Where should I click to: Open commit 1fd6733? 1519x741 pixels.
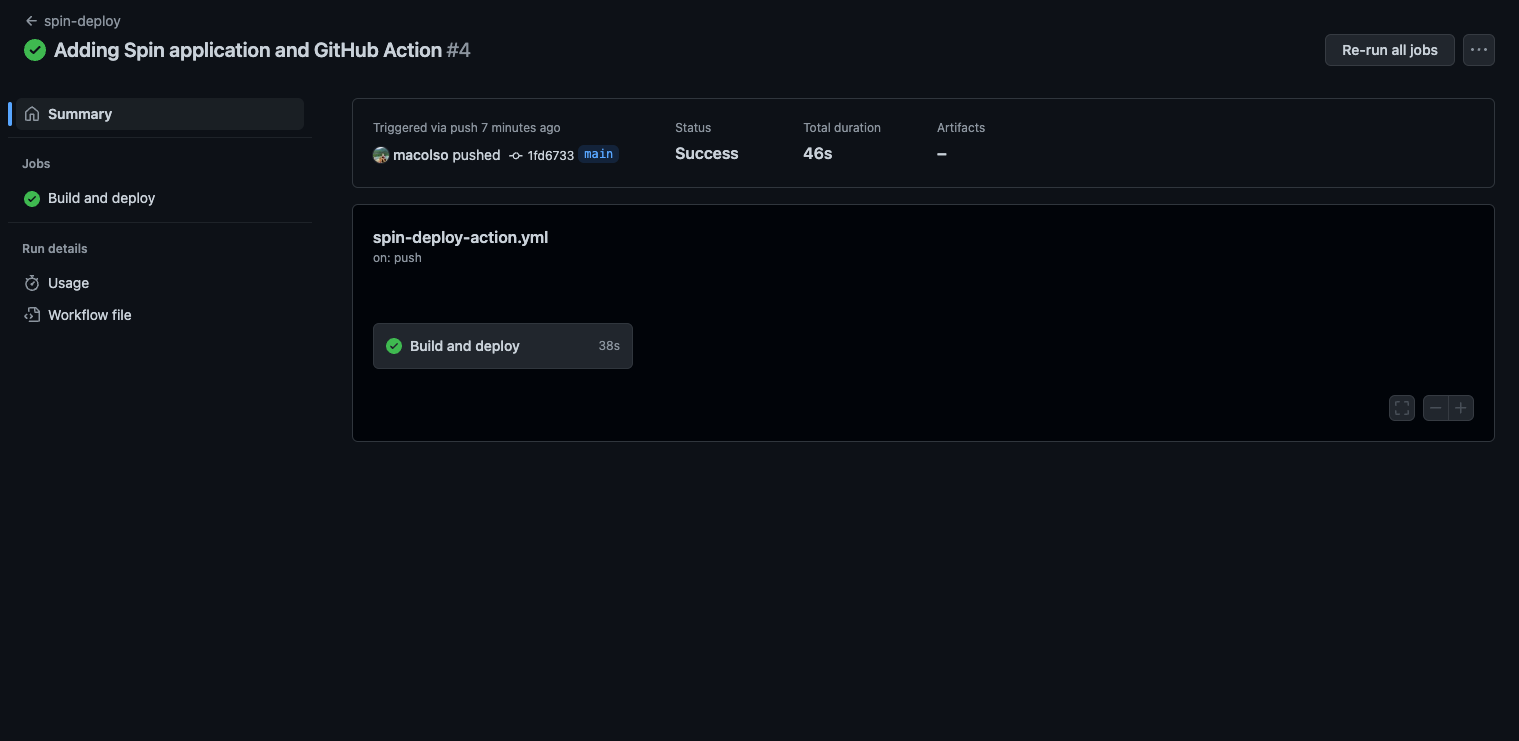coord(551,156)
